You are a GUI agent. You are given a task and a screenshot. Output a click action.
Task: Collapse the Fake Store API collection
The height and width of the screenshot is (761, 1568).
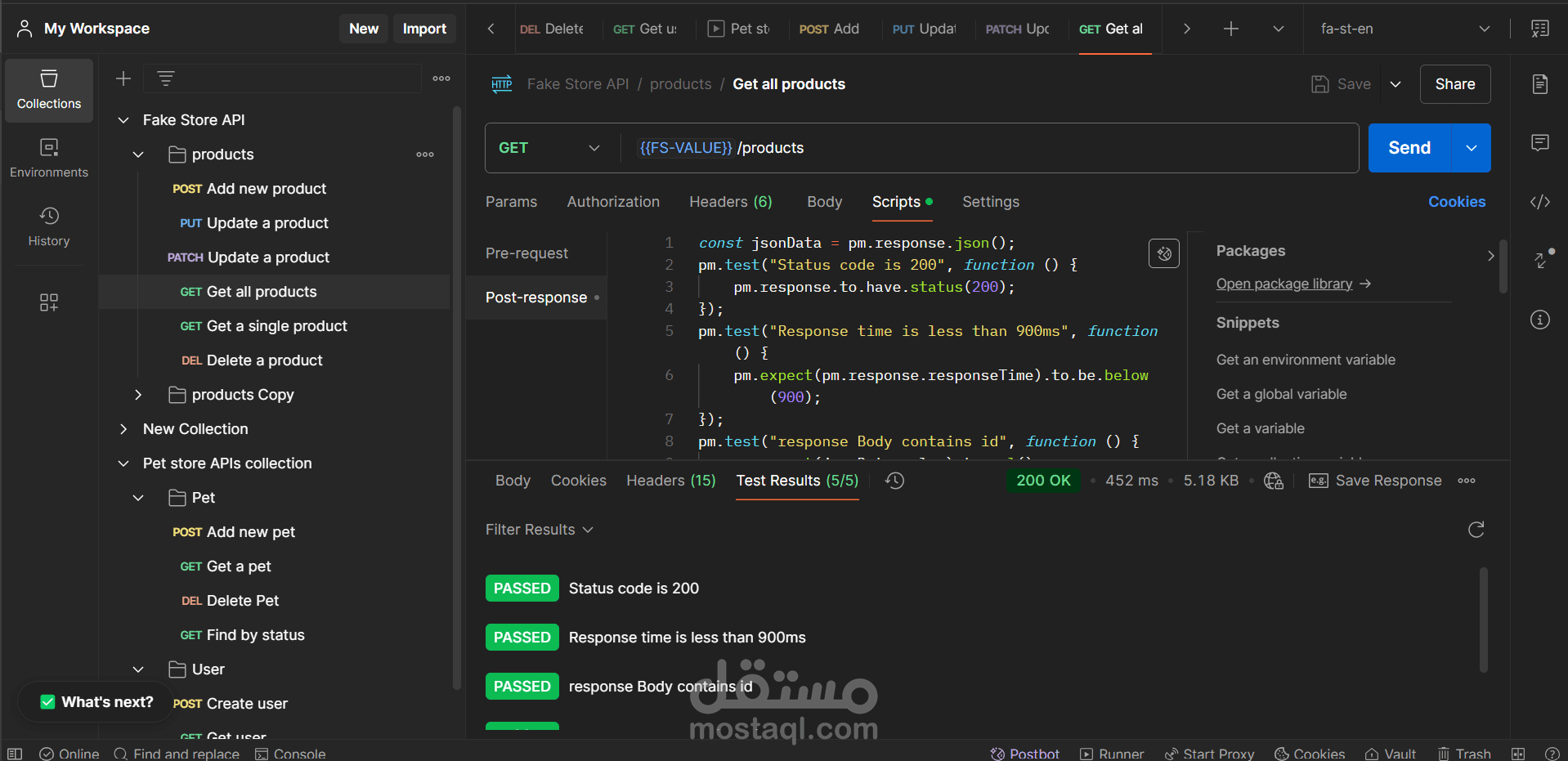pyautogui.click(x=123, y=120)
